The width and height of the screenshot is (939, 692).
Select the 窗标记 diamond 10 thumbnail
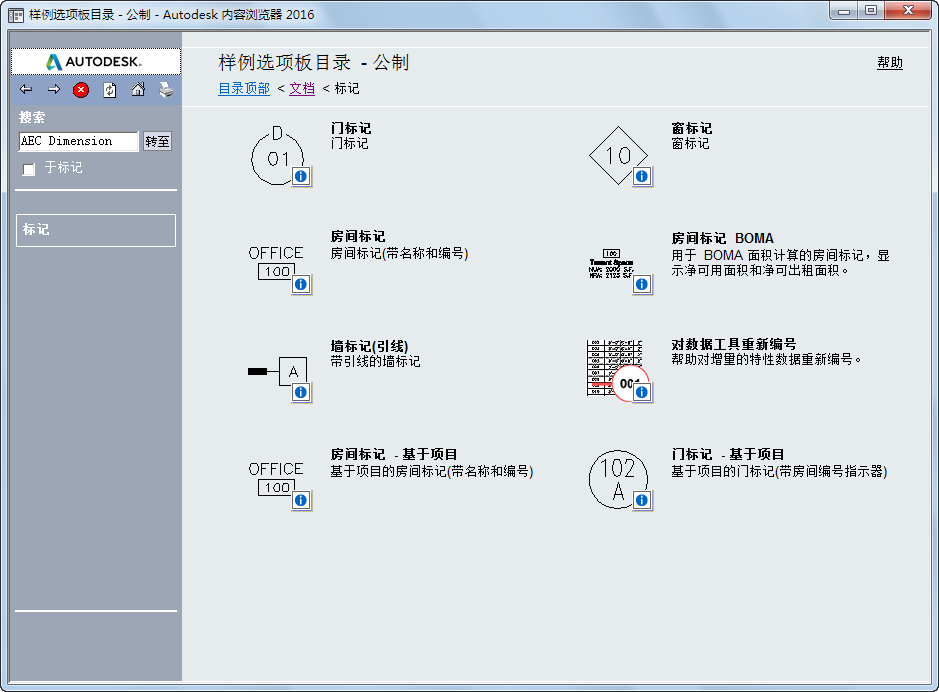tap(618, 155)
